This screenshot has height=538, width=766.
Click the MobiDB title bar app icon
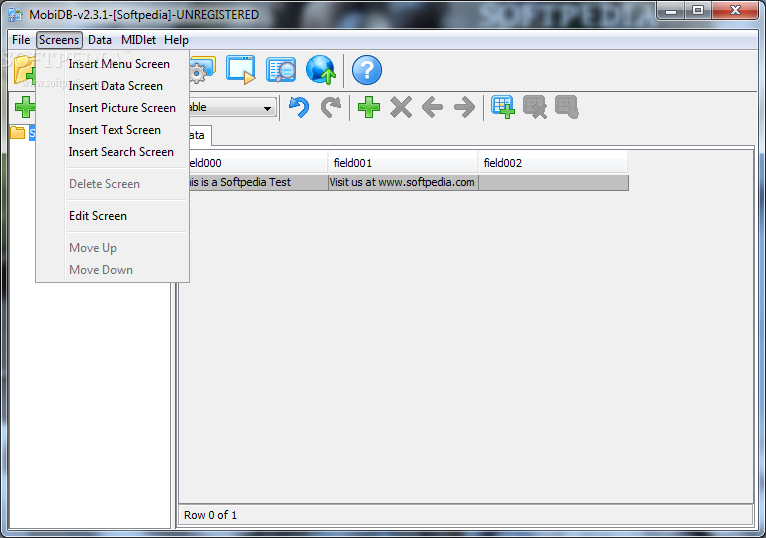click(x=16, y=15)
